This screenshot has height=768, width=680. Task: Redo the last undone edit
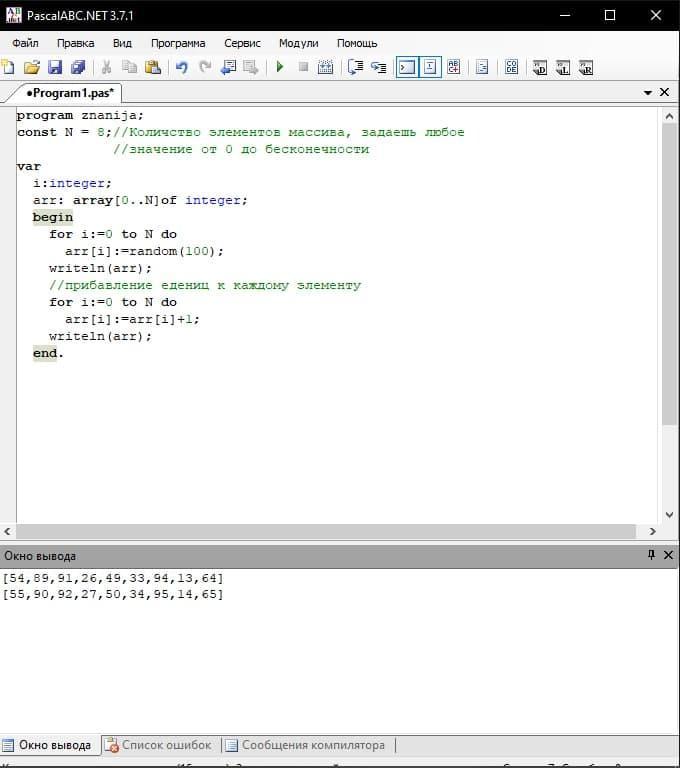pyautogui.click(x=205, y=67)
